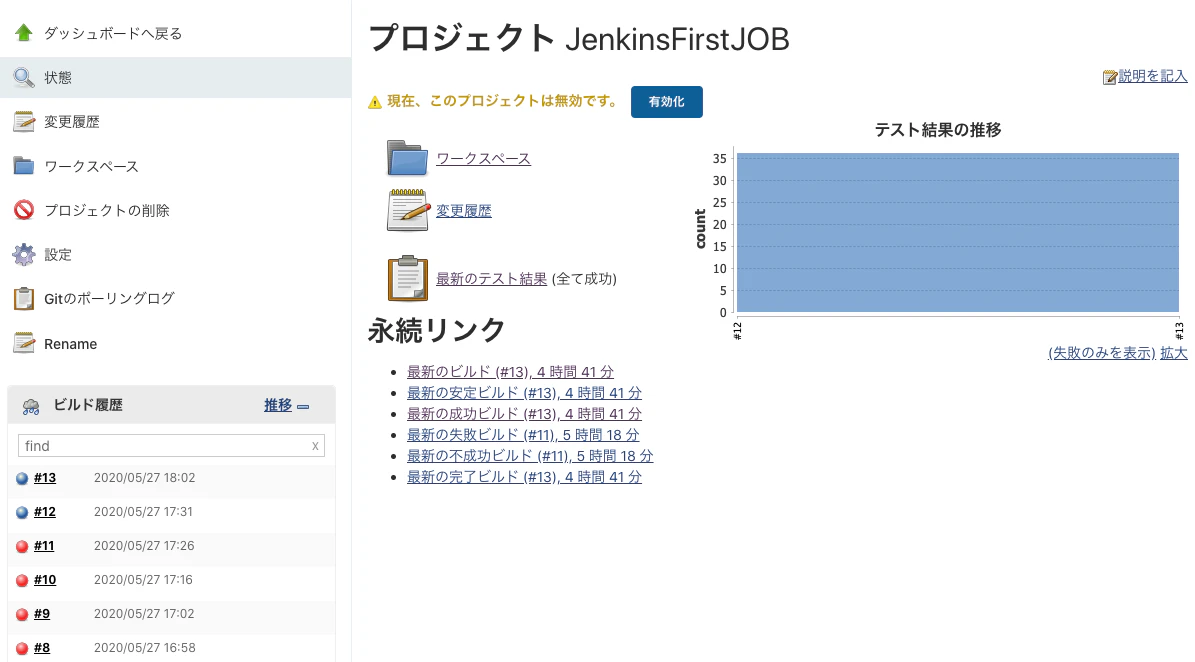Open 最新の完了ビルド (#13) permalink
Image resolution: width=1195 pixels, height=662 pixels.
click(524, 477)
